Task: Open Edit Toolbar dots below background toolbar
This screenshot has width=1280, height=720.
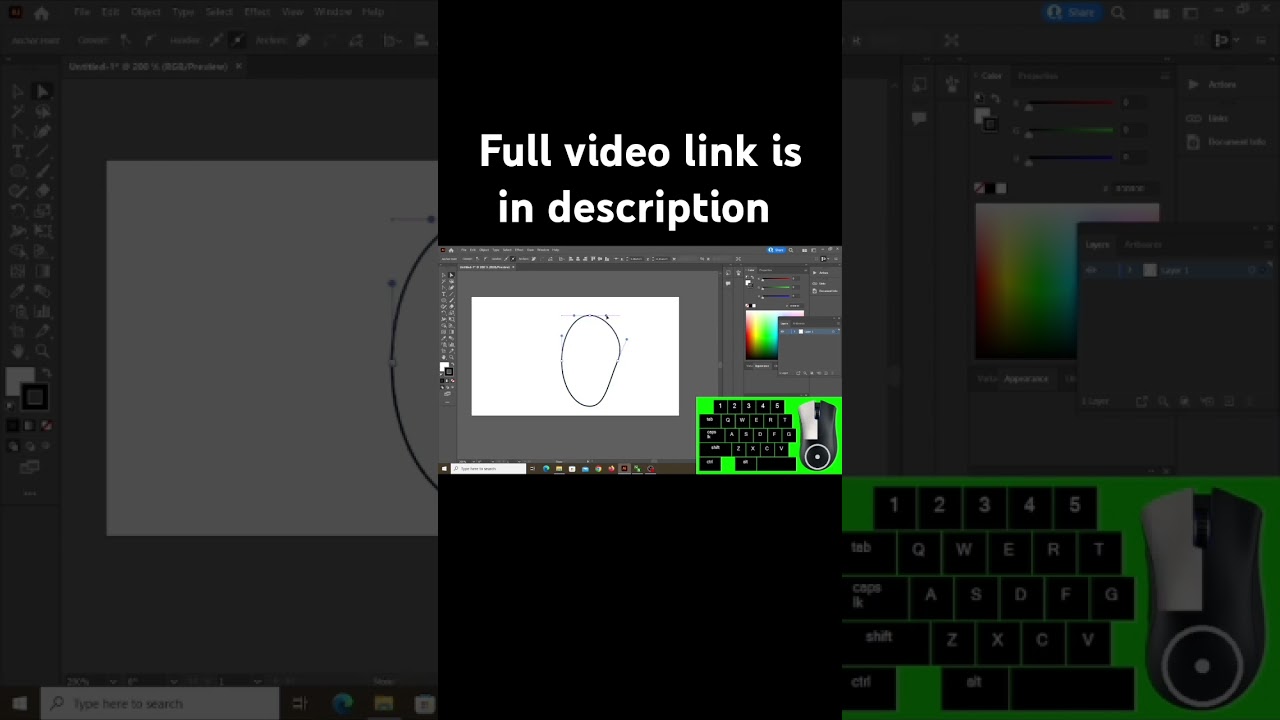Action: (30, 492)
